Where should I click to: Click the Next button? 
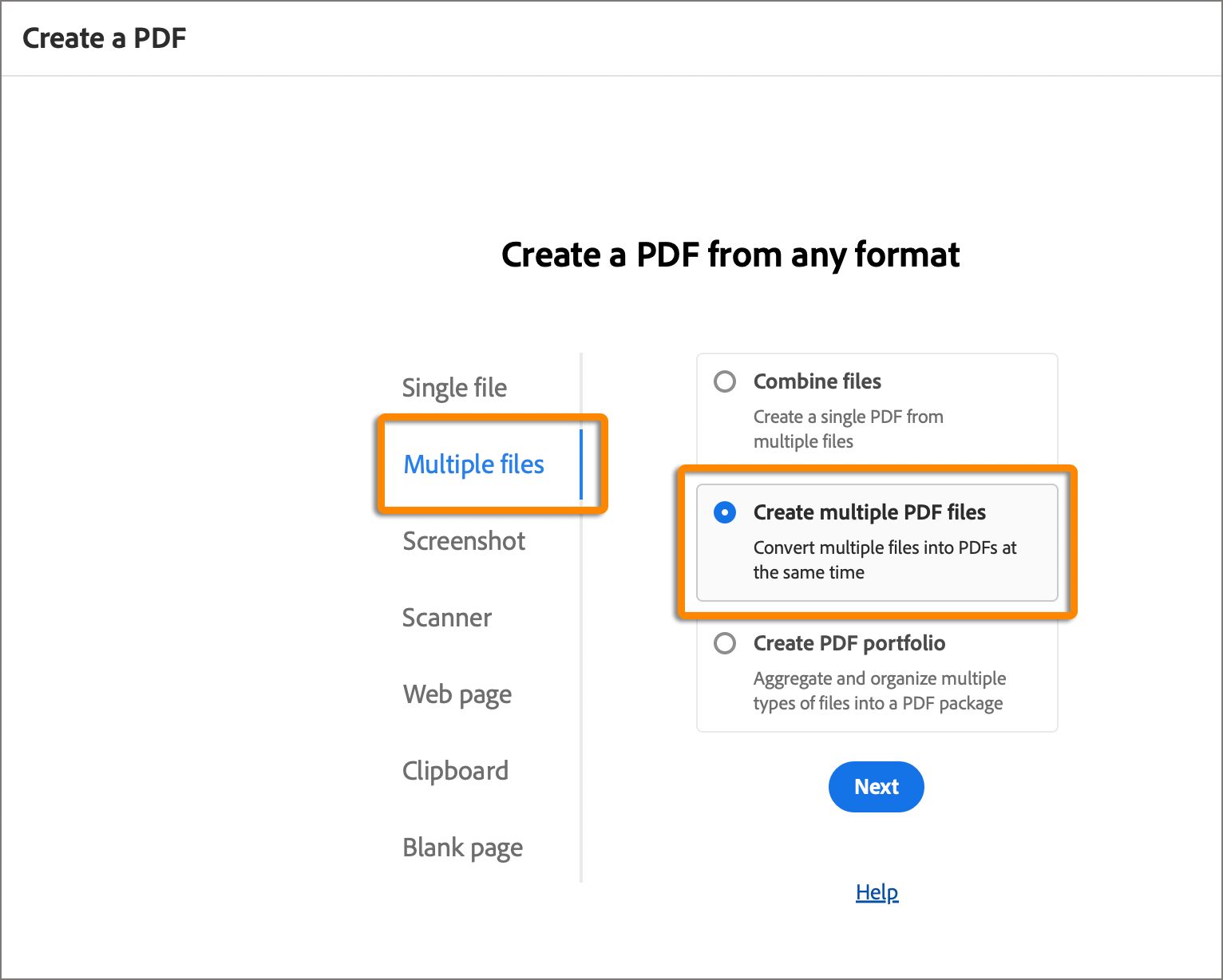coord(876,787)
